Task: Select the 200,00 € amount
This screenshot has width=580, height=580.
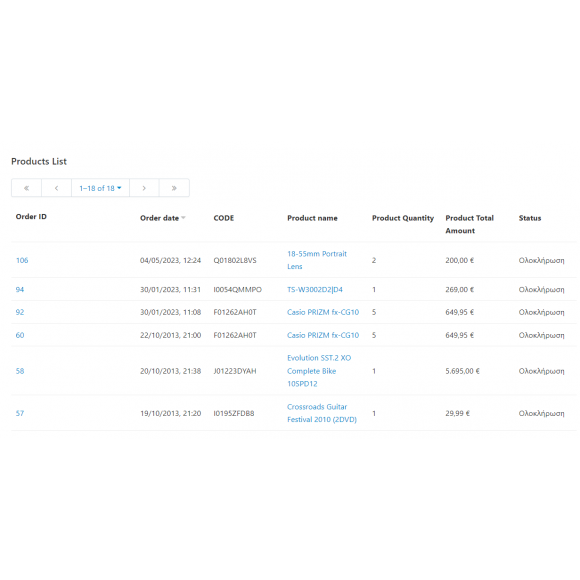Action: point(459,260)
